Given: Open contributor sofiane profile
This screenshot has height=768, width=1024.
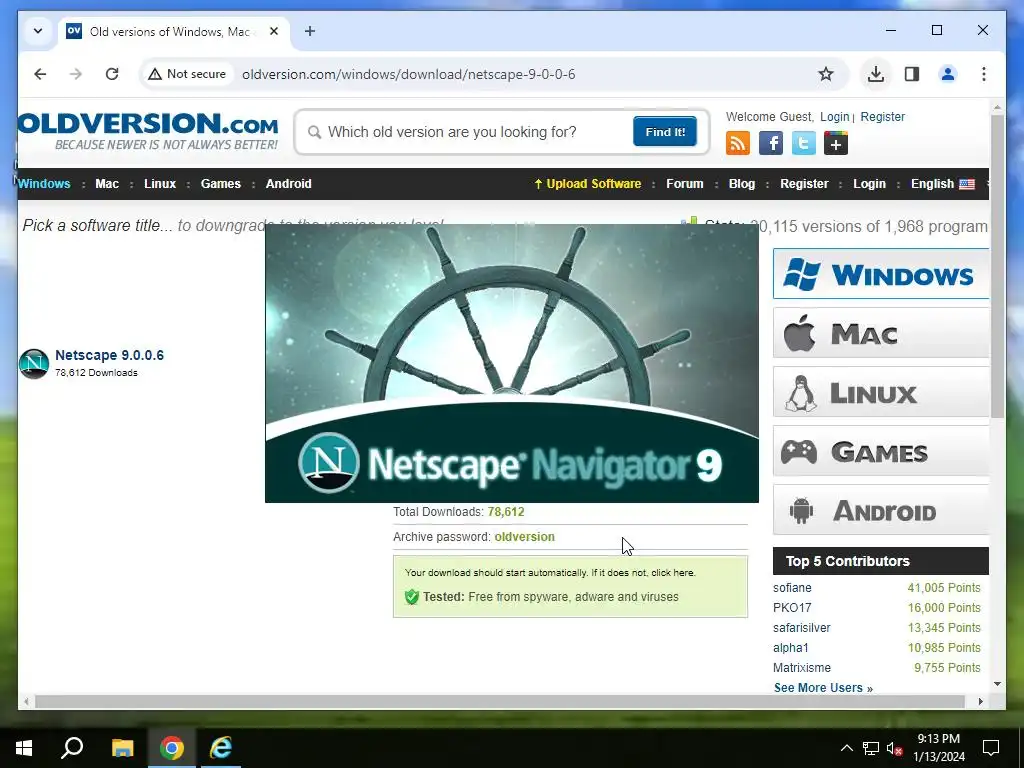Looking at the screenshot, I should [x=792, y=588].
